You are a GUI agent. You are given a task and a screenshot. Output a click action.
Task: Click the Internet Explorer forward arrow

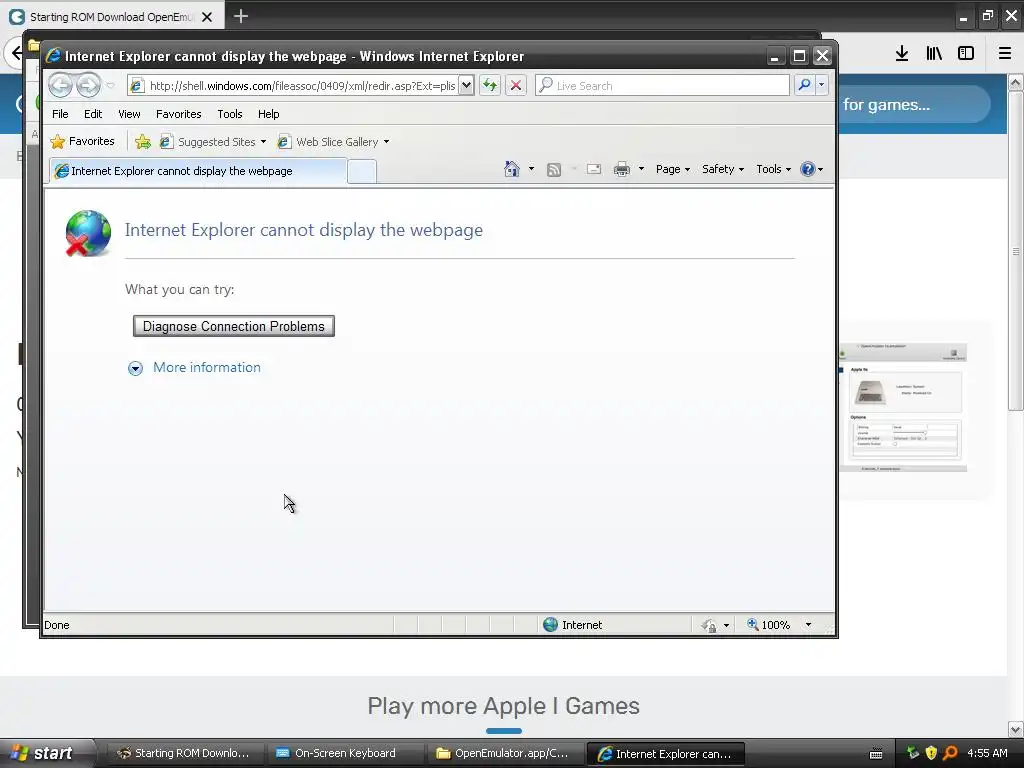click(88, 85)
